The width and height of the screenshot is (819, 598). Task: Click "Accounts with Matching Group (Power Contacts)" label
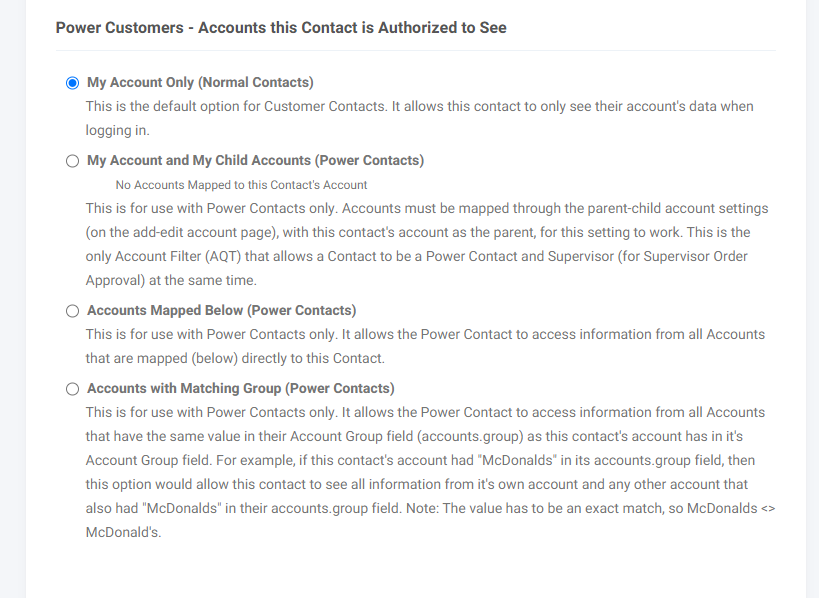coord(241,388)
